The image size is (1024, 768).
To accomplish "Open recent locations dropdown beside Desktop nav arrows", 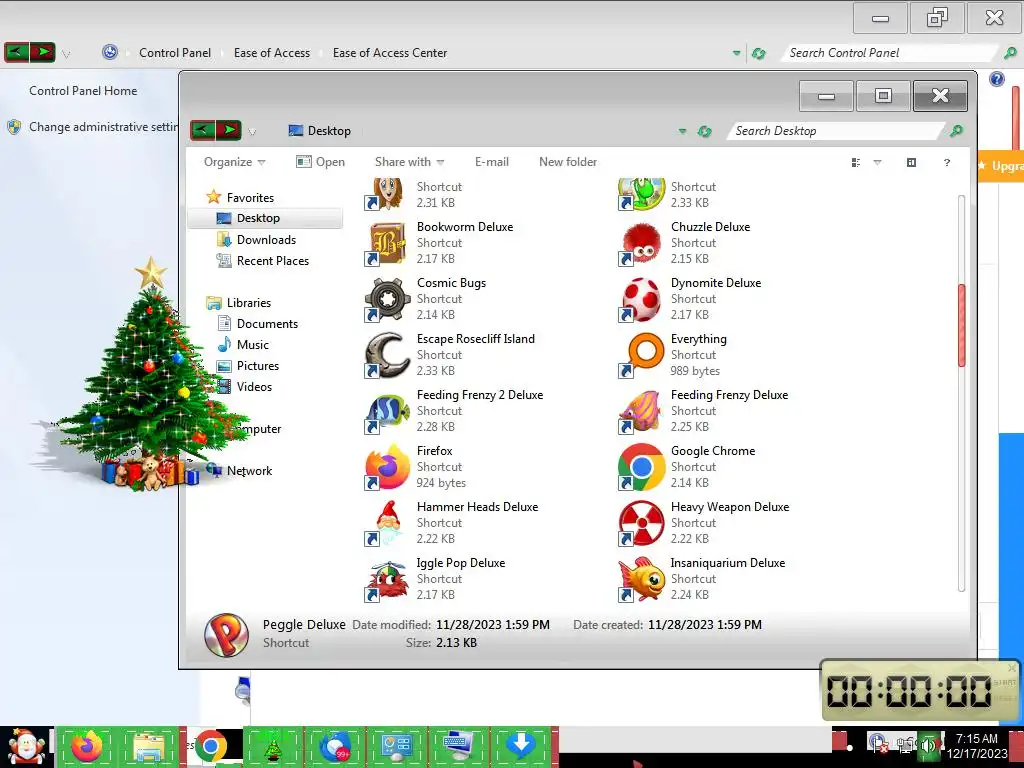I will point(252,132).
